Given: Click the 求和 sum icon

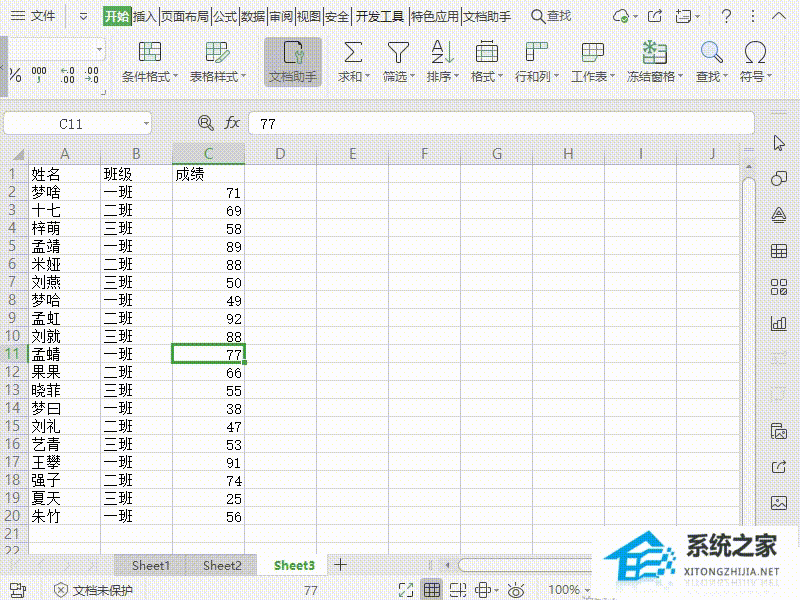Looking at the screenshot, I should (x=353, y=52).
